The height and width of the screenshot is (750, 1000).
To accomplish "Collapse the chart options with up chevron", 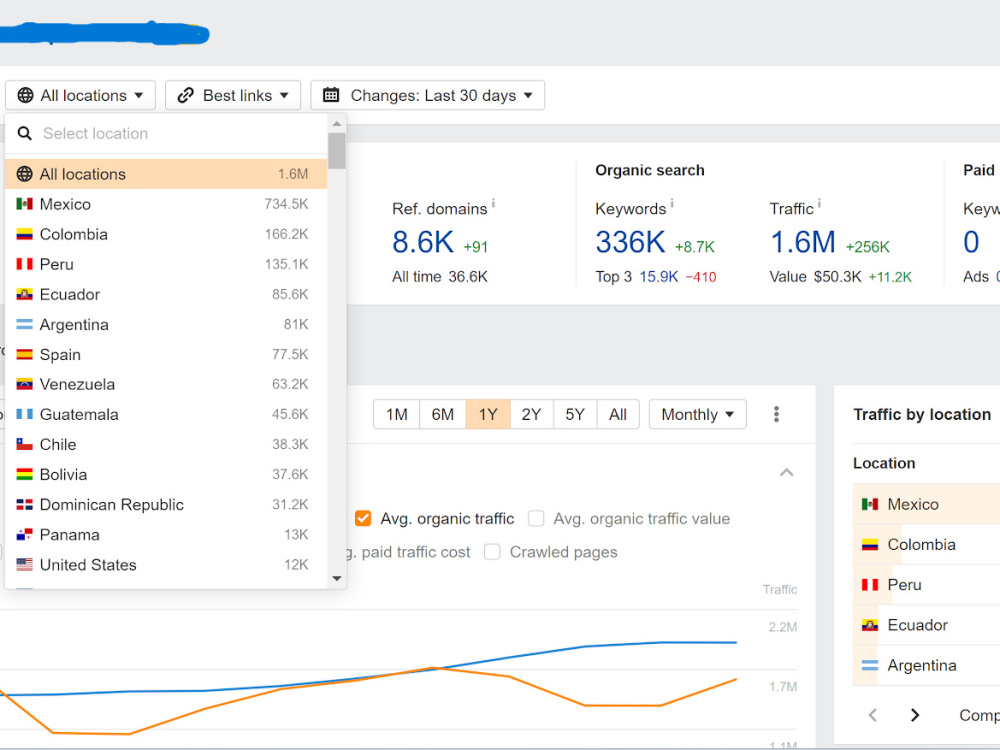I will pos(786,473).
